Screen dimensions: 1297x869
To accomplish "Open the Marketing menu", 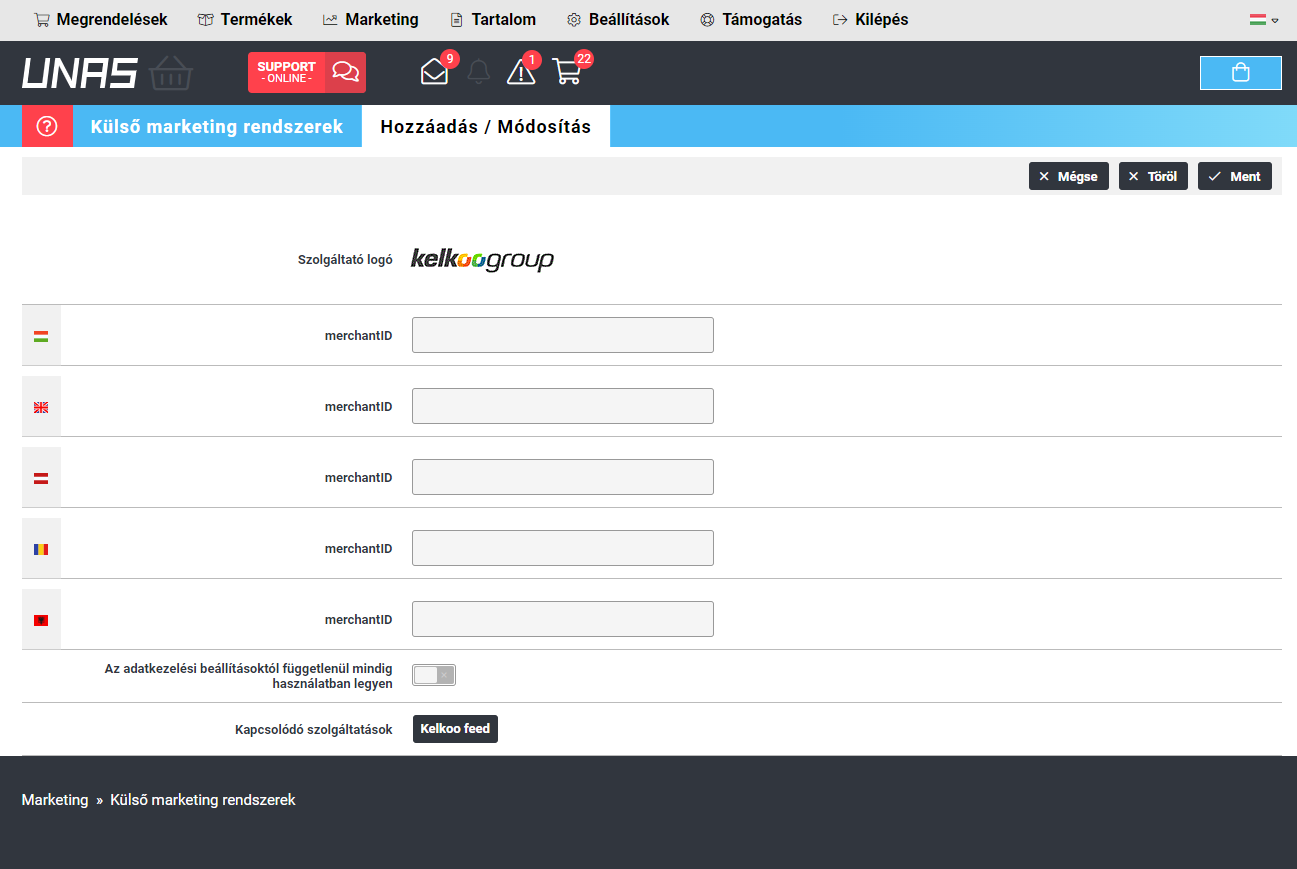I will point(370,20).
